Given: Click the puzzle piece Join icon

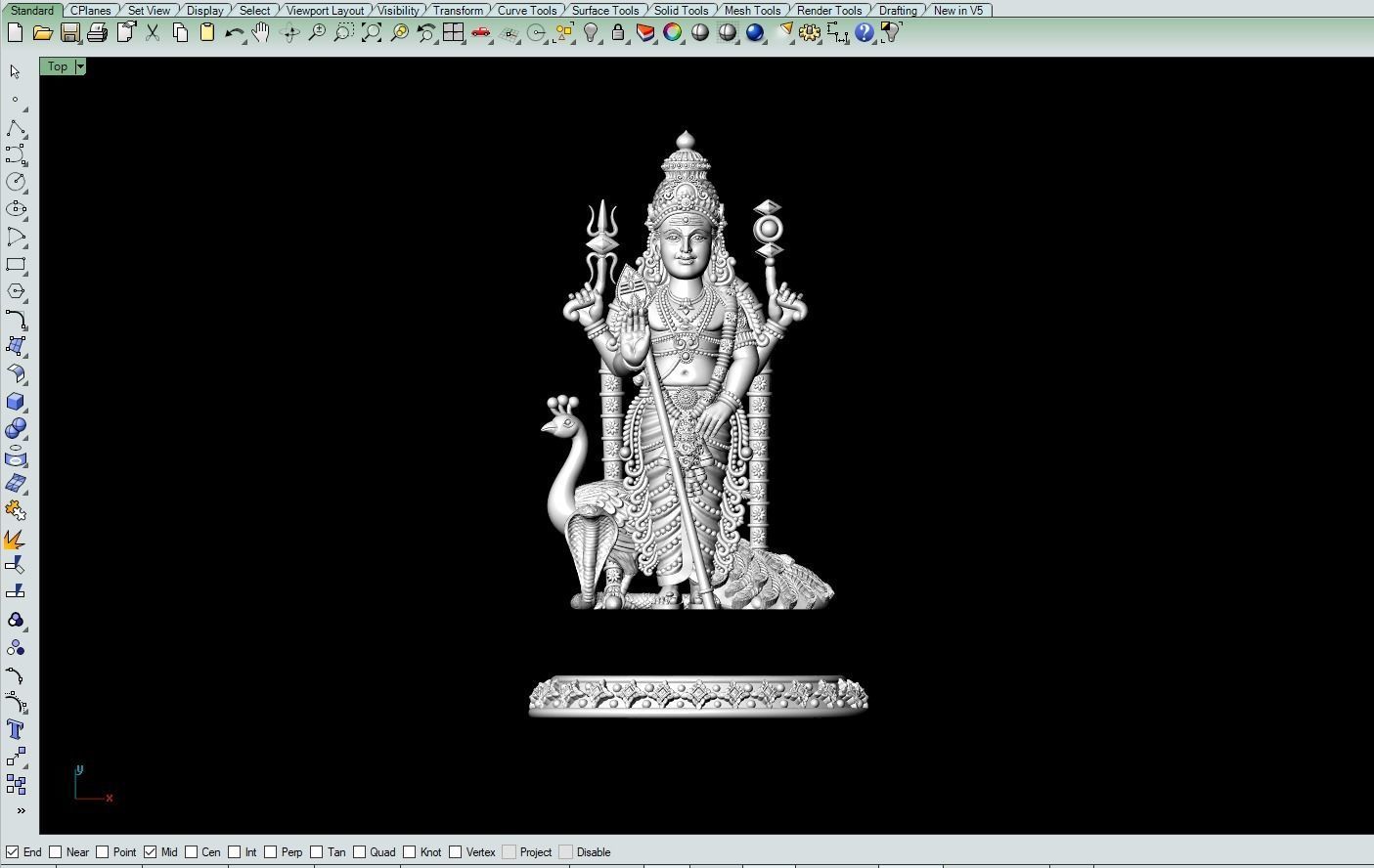Looking at the screenshot, I should click(16, 510).
